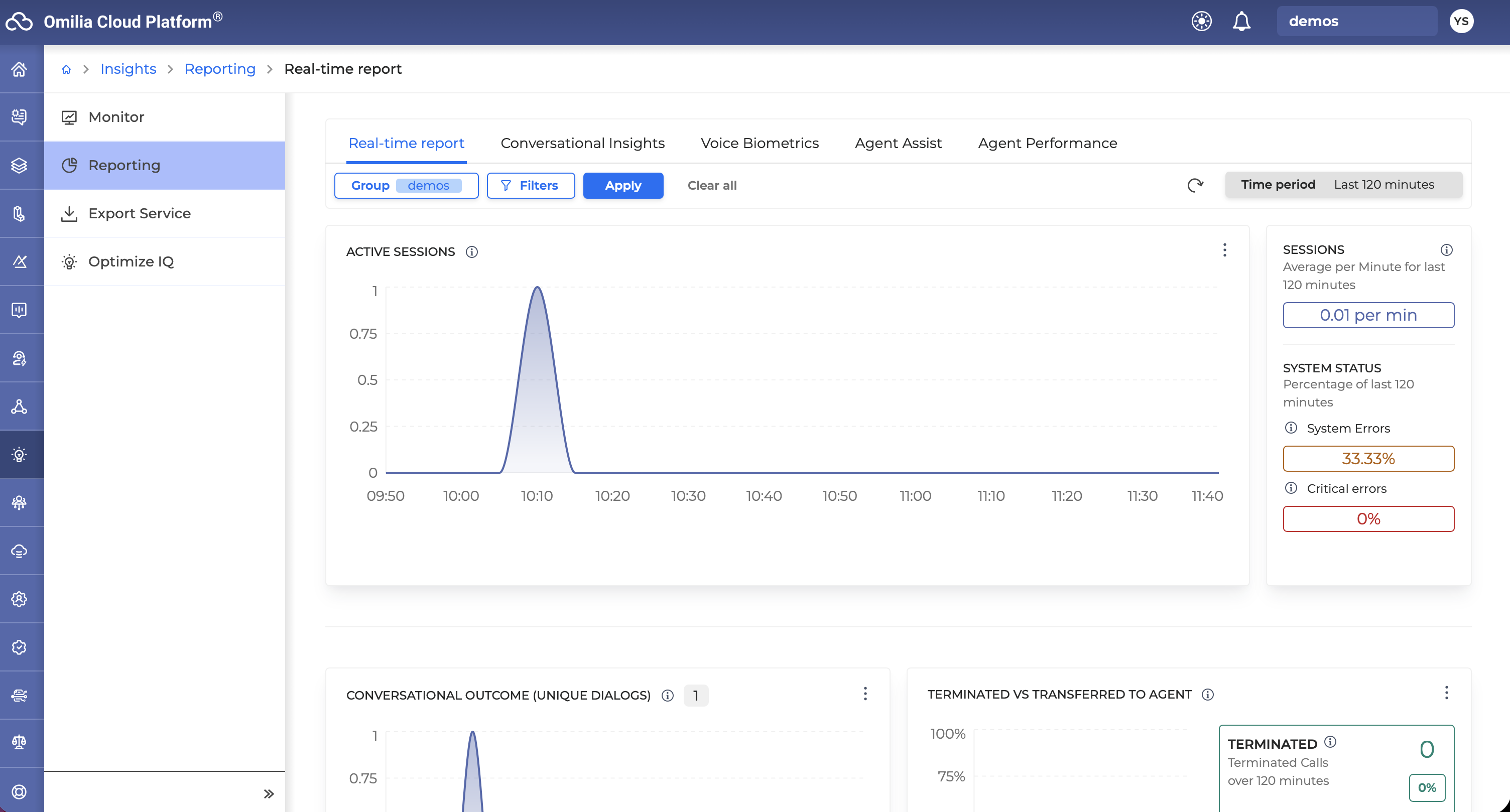The height and width of the screenshot is (812, 1510).
Task: Open the Active Sessions three-dot menu
Action: 1224,250
